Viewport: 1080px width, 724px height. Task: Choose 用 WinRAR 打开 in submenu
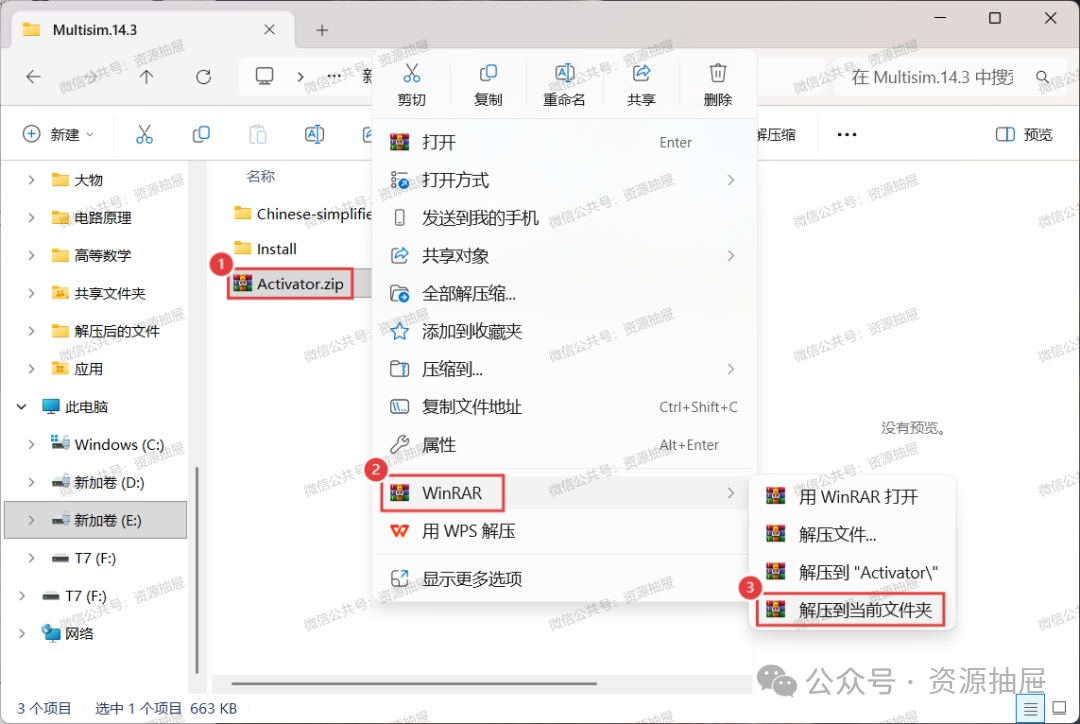click(x=852, y=497)
